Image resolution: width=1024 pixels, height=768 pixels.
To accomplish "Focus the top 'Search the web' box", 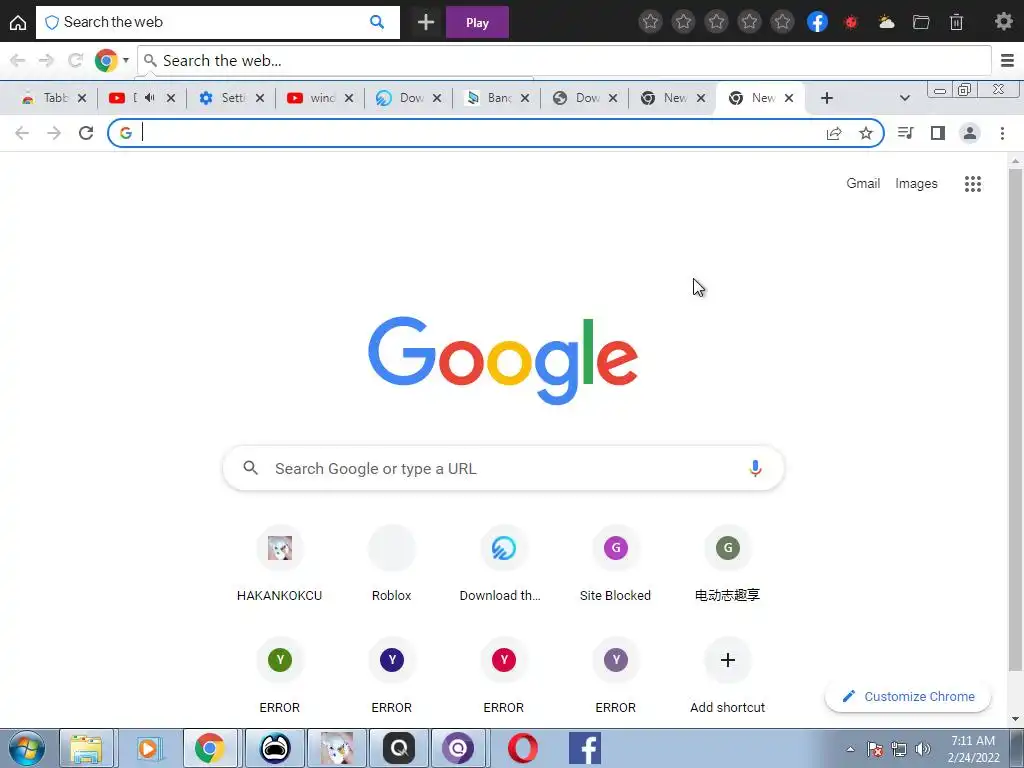I will coord(217,22).
